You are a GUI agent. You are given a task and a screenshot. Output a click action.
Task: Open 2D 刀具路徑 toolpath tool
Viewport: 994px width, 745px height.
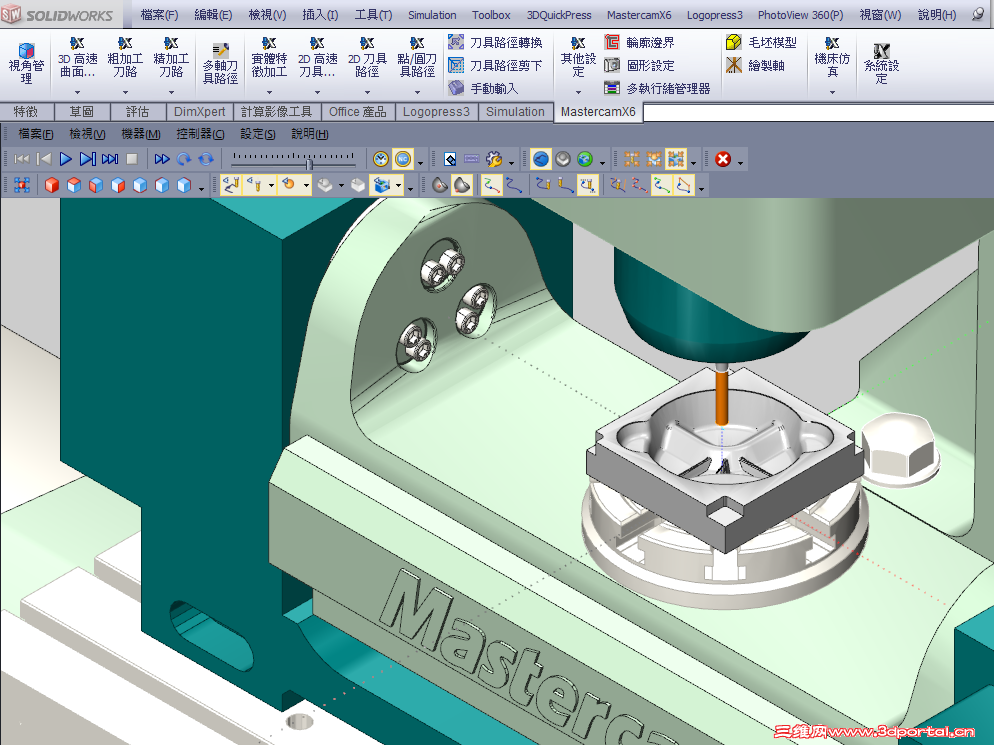coord(367,58)
